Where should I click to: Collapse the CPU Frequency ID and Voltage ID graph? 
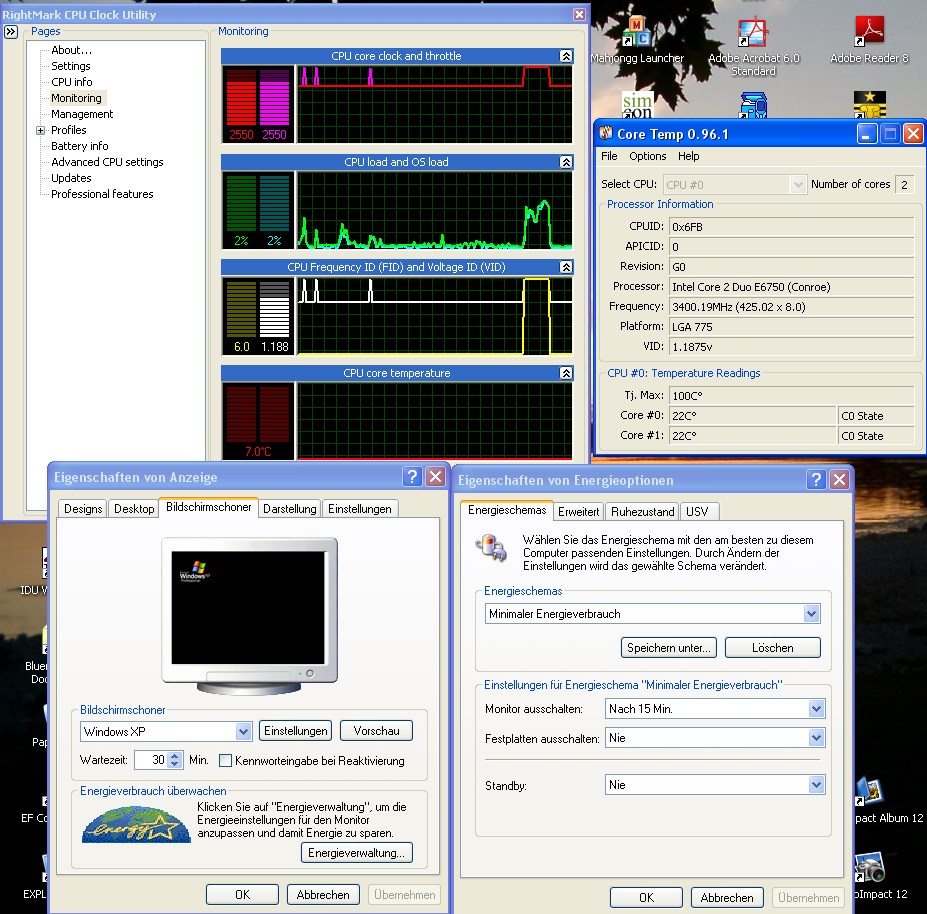point(566,267)
